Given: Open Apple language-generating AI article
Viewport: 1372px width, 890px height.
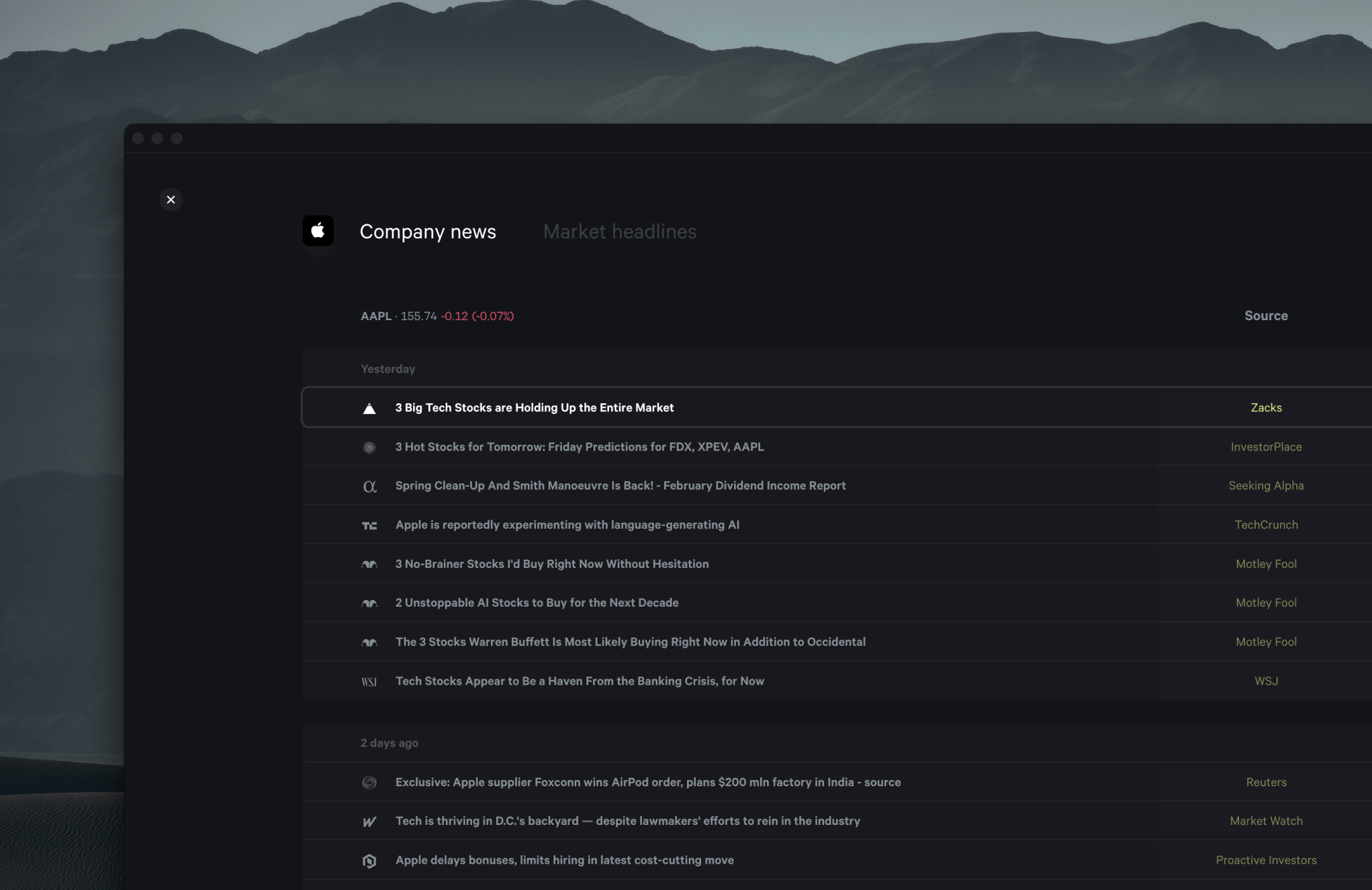Looking at the screenshot, I should click(567, 525).
